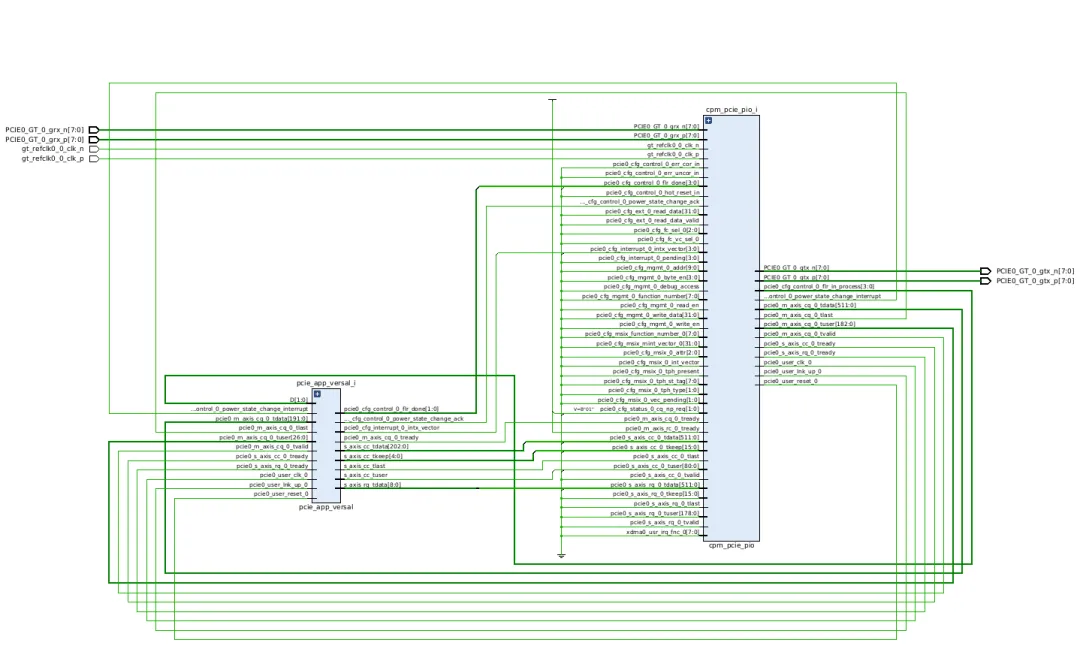This screenshot has height=658, width=1080.
Task: Click the D[1:0] input pin on pcie_app_versal
Action: pos(299,399)
